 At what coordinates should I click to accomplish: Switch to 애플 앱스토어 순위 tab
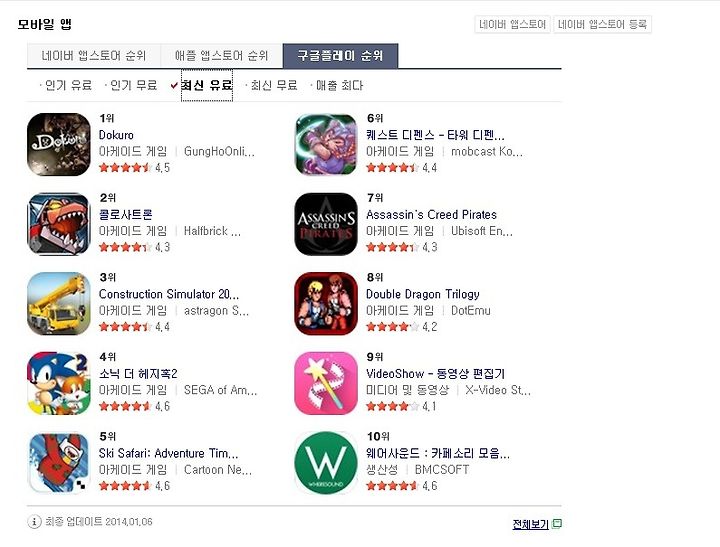pos(221,56)
